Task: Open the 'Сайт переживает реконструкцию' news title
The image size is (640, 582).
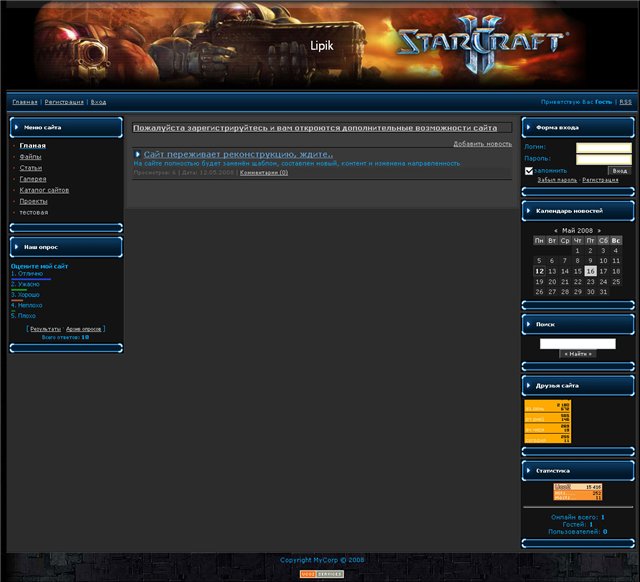Action: pyautogui.click(x=238, y=154)
